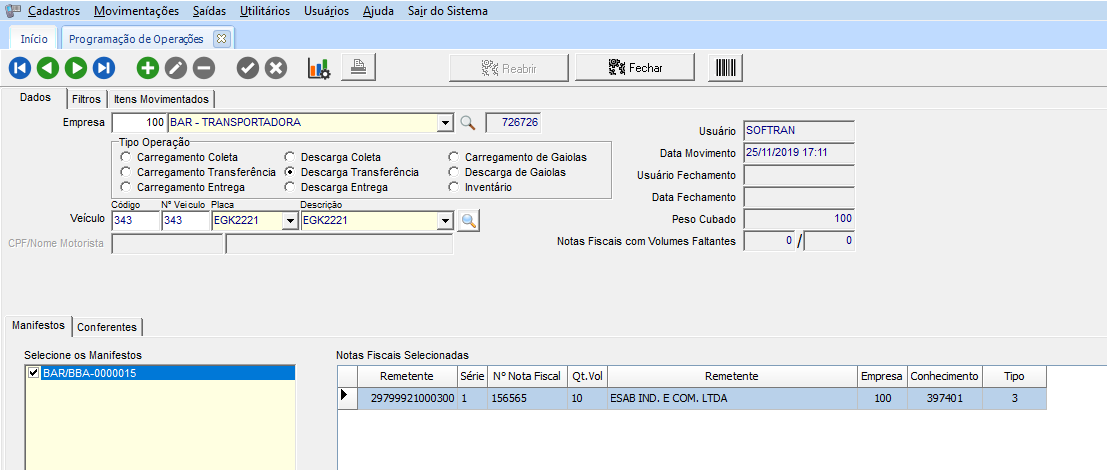Viewport: 1107px width, 470px height.
Task: Expand the Placa dropdown arrow
Action: coord(289,221)
